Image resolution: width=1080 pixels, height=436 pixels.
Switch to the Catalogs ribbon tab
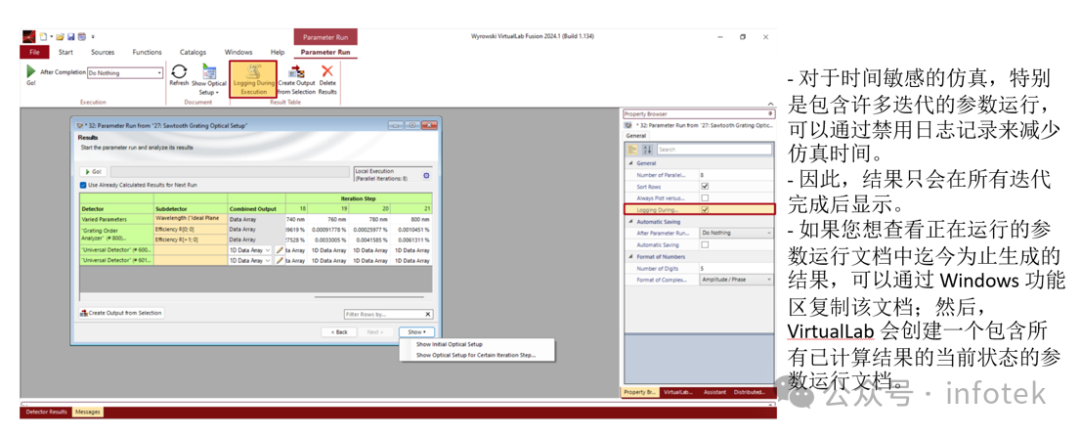click(x=193, y=52)
